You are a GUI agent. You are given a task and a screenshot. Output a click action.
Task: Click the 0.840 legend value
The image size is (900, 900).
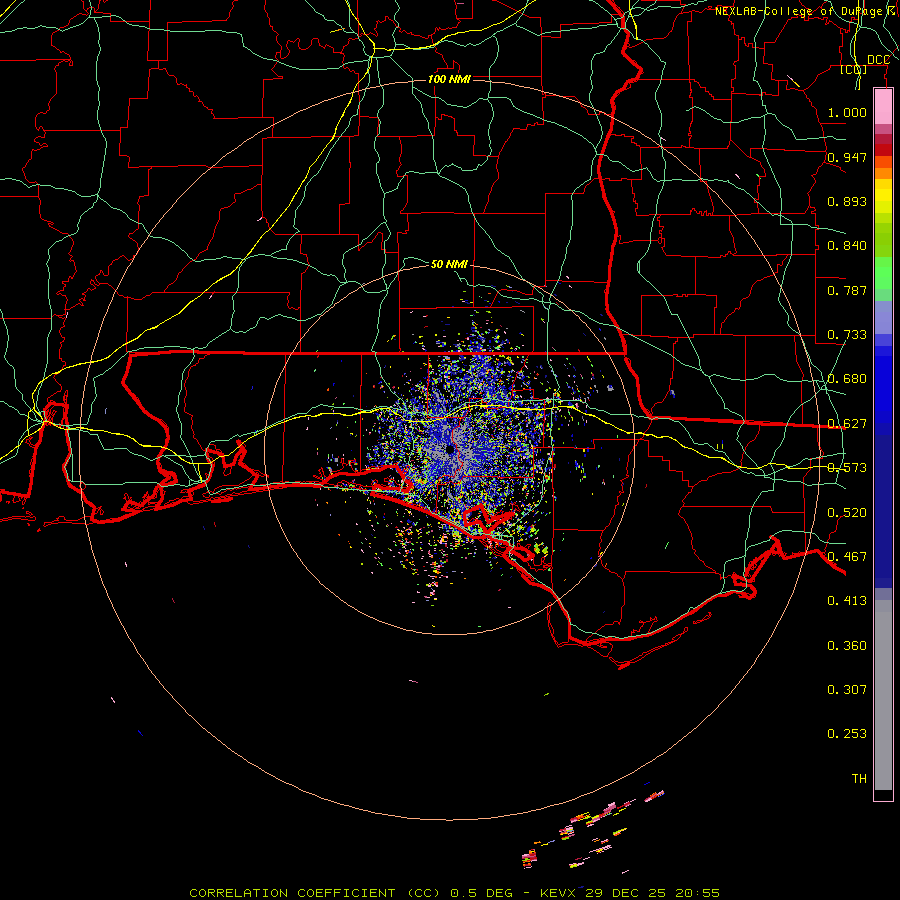click(x=847, y=246)
